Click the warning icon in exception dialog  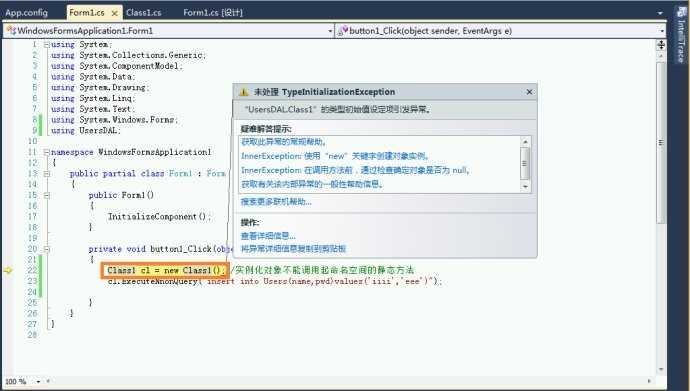click(x=243, y=92)
